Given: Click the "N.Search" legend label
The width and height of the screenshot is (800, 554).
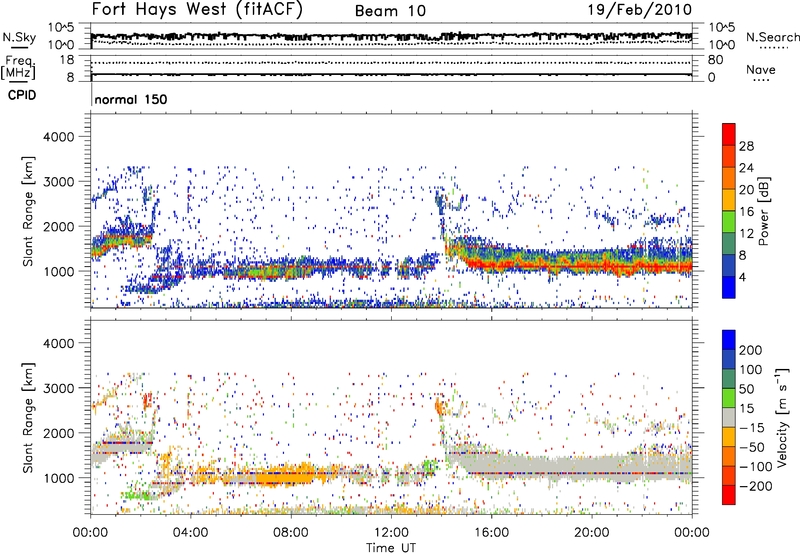Looking at the screenshot, I should (772, 37).
